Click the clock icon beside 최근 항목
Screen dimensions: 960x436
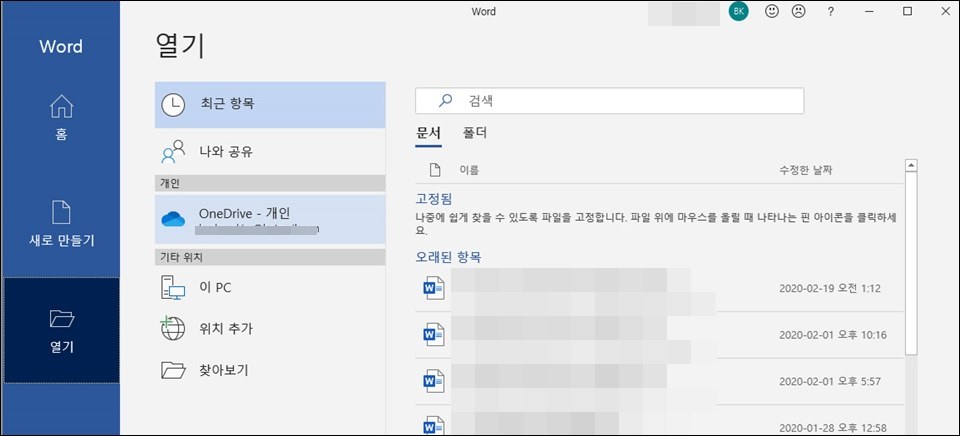pyautogui.click(x=173, y=105)
